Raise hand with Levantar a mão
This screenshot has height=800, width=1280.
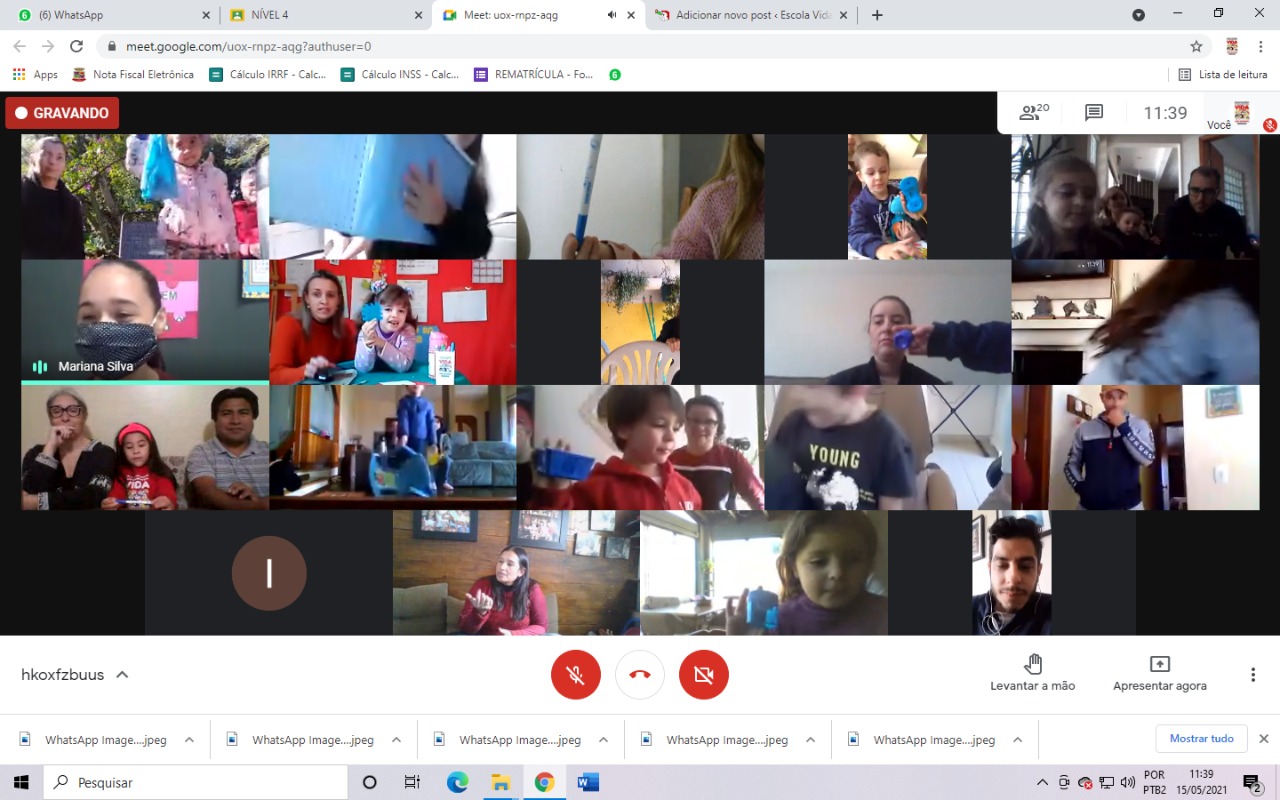[x=1033, y=672]
